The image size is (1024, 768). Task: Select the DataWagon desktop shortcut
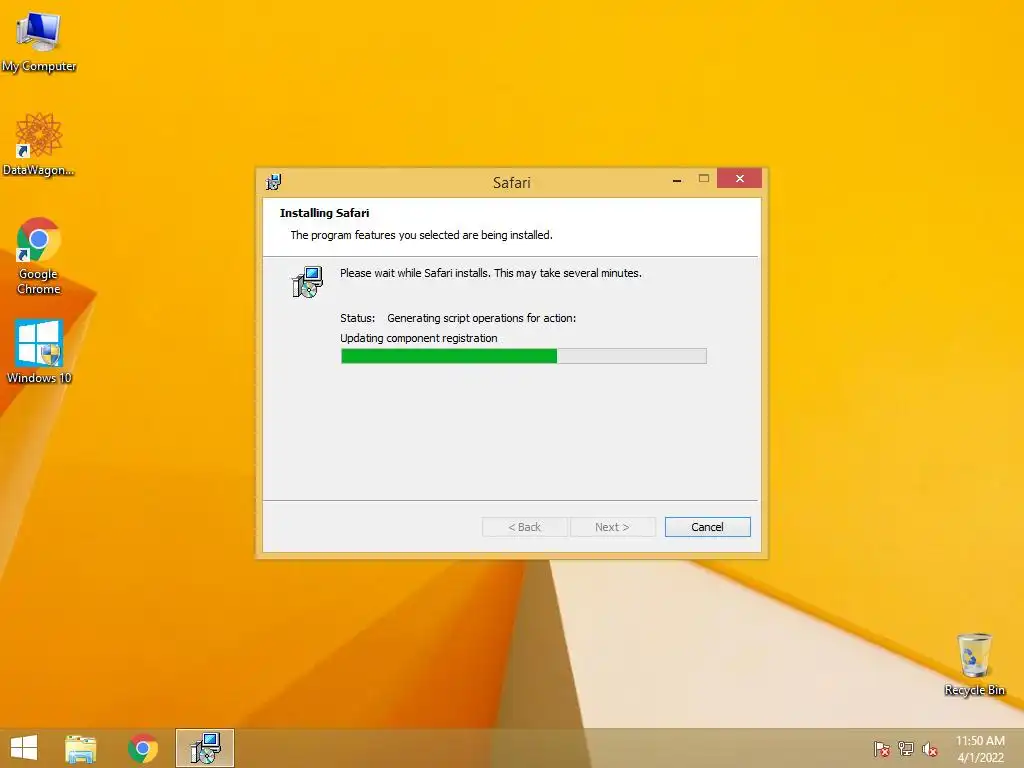click(x=39, y=144)
